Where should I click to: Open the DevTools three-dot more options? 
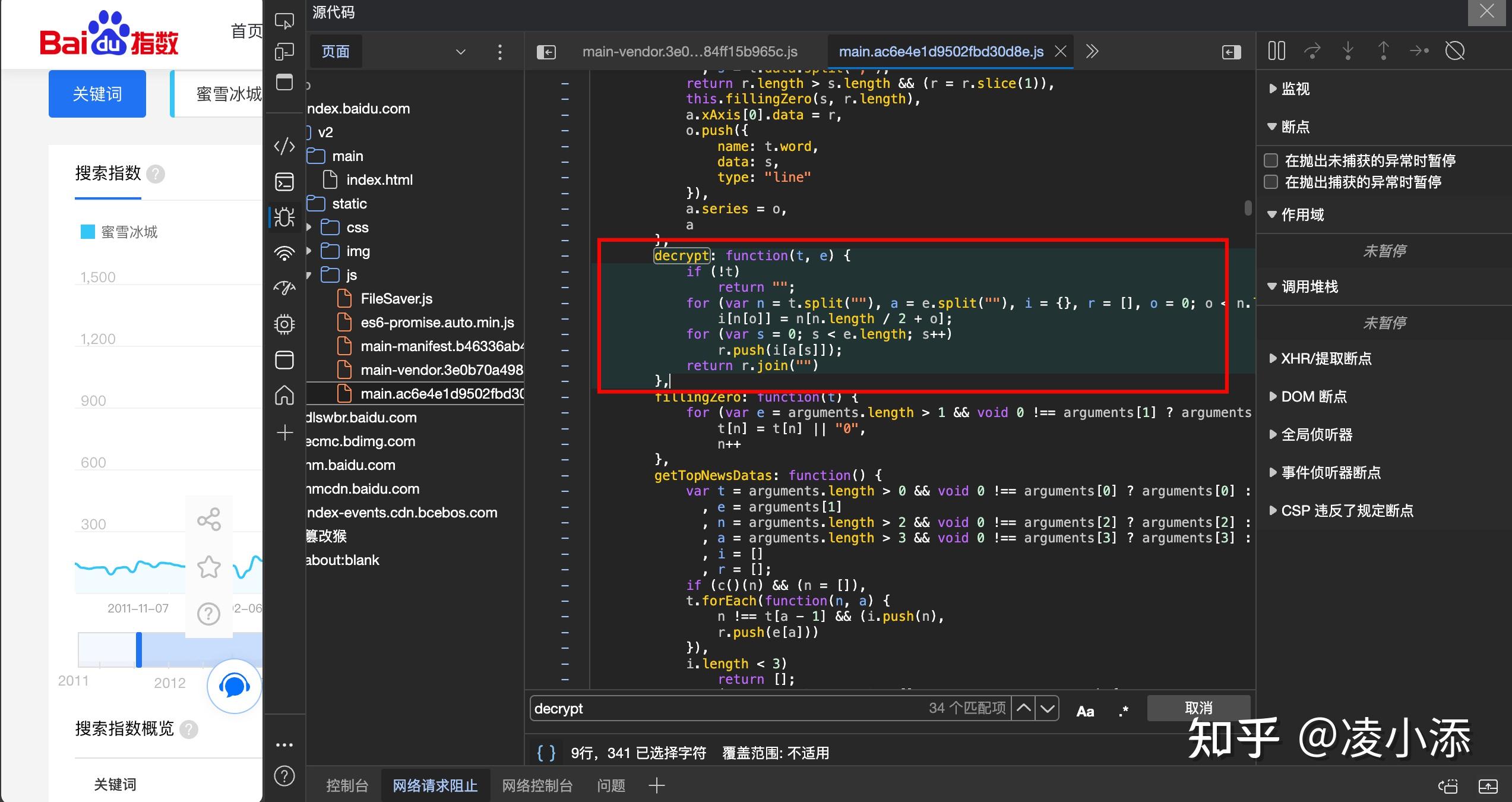point(284,745)
